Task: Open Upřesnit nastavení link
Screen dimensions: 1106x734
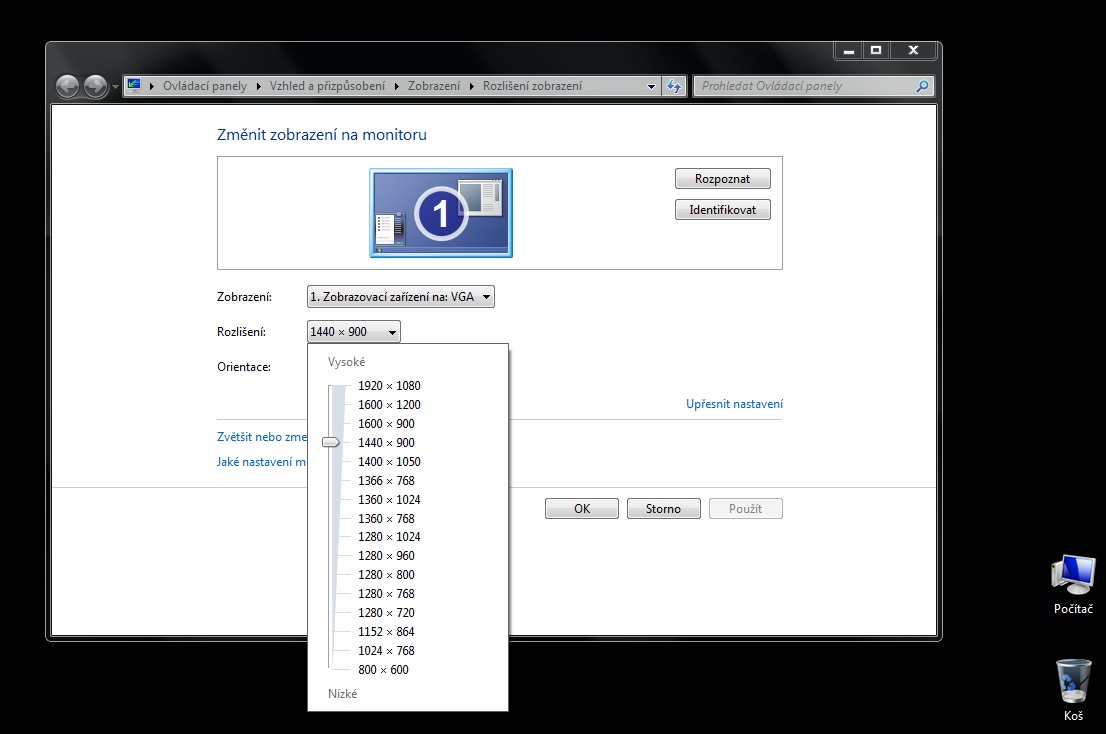Action: point(734,404)
